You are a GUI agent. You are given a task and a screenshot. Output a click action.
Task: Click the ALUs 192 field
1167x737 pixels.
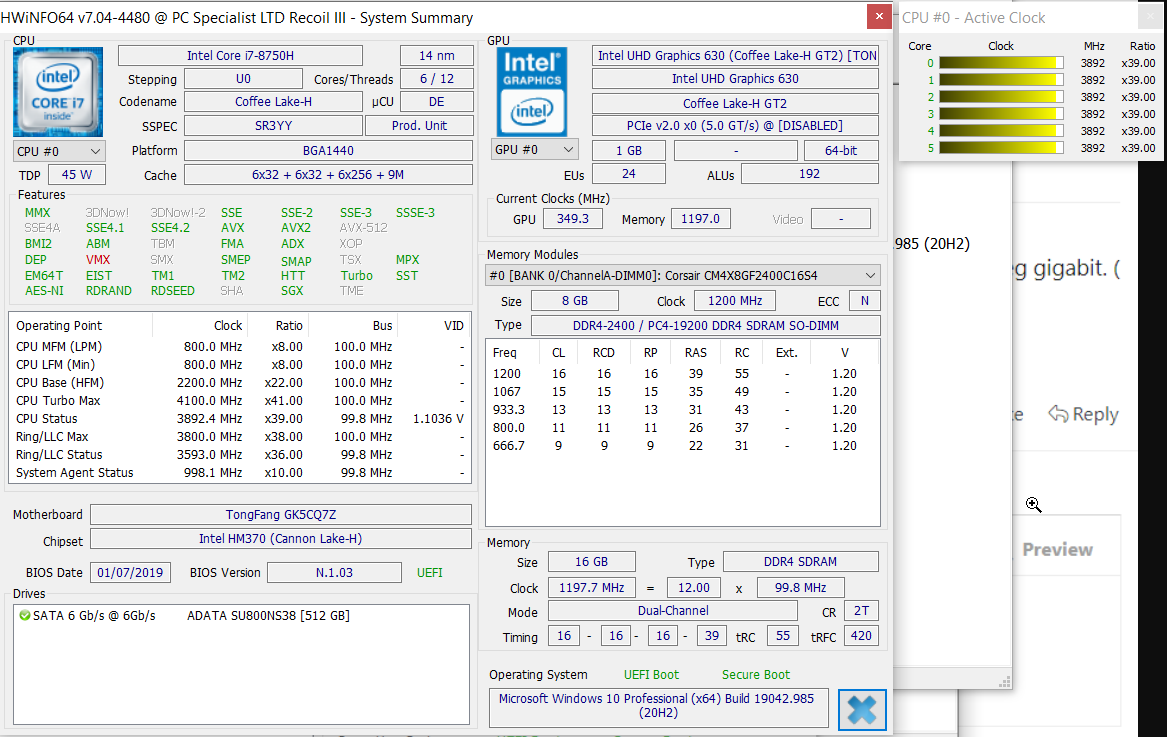810,173
